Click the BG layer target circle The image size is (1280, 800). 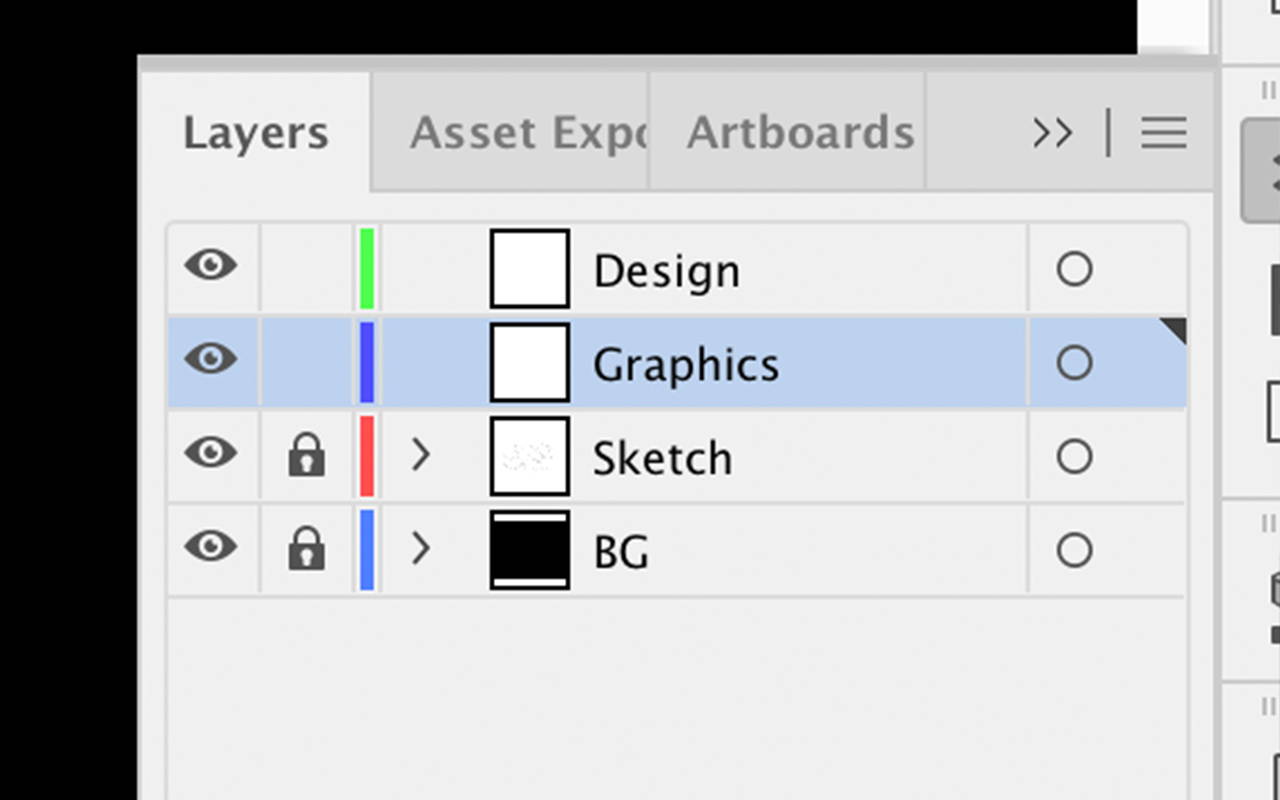point(1074,551)
